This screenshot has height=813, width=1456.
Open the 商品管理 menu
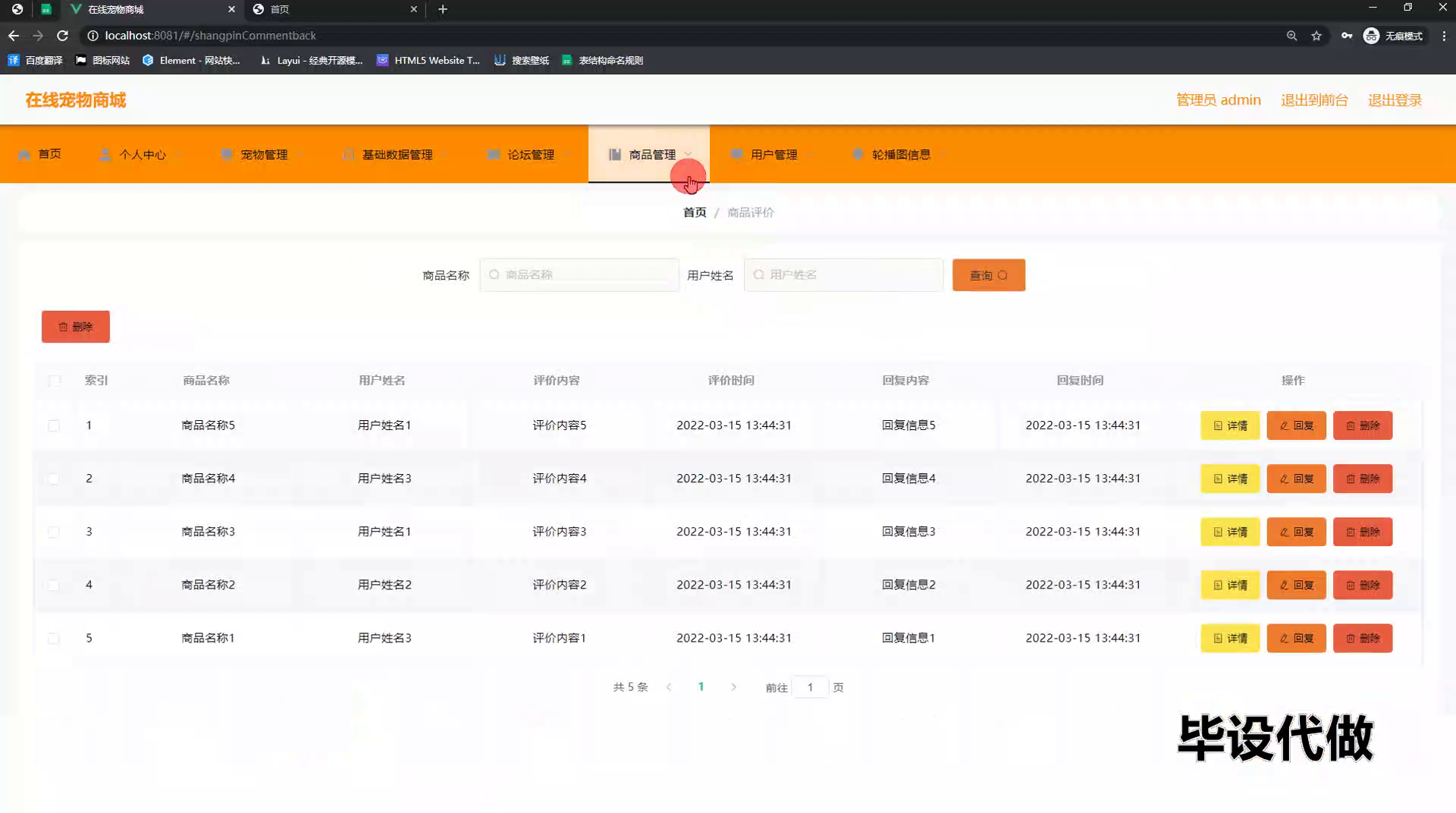click(x=649, y=154)
